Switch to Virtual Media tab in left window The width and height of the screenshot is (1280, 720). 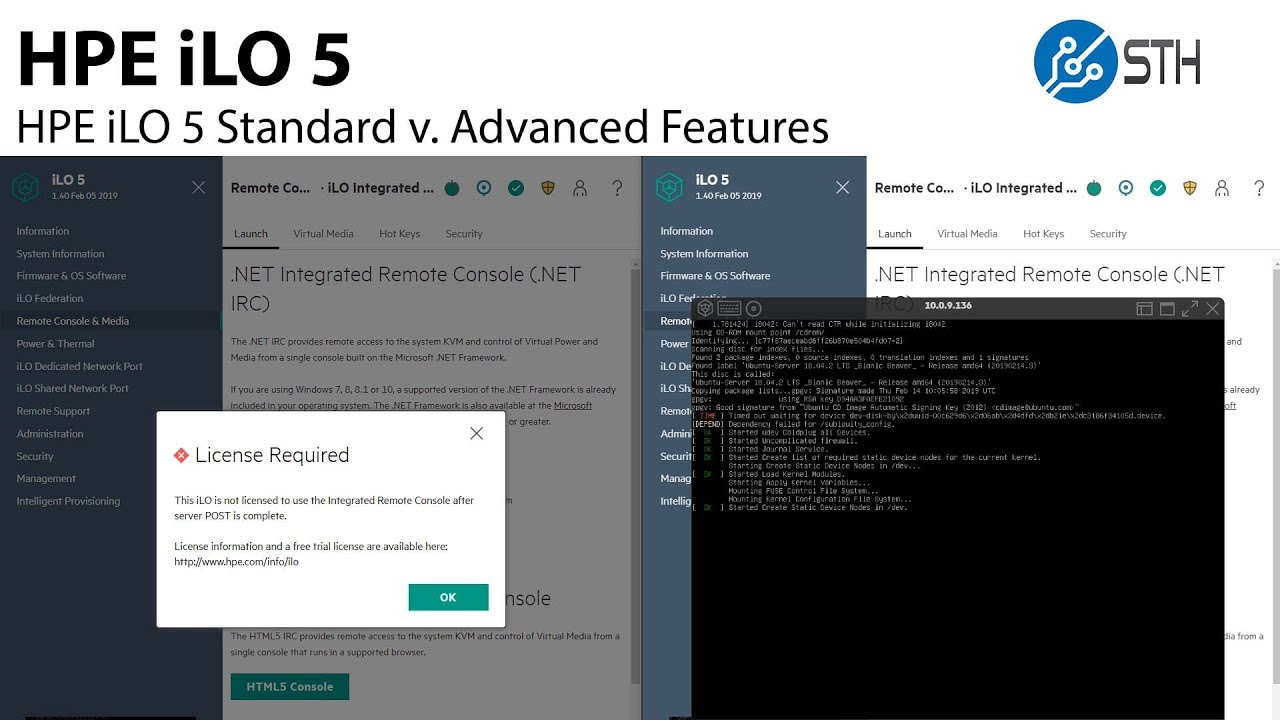pyautogui.click(x=323, y=234)
